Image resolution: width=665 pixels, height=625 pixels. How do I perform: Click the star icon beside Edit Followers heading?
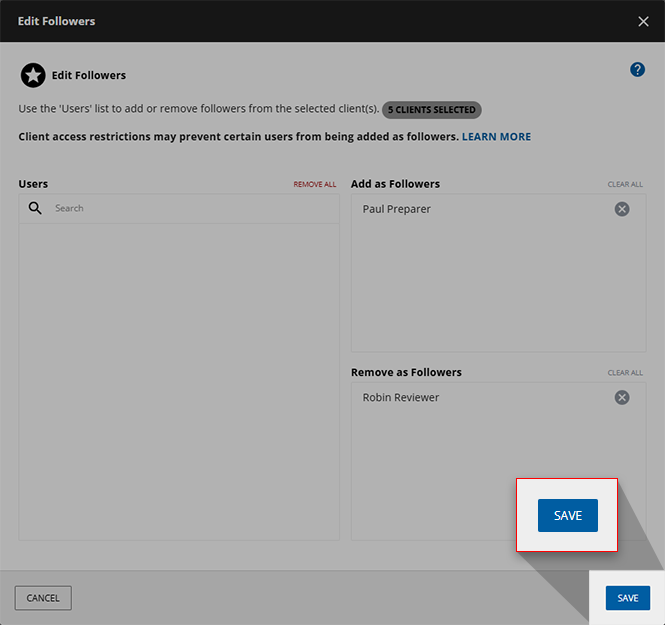33,75
